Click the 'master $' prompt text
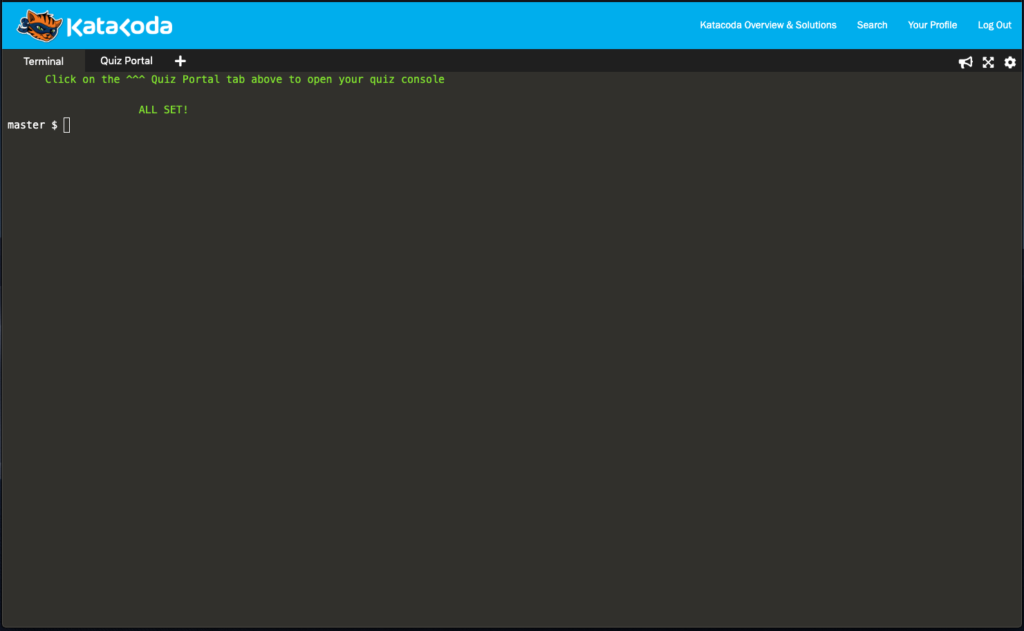 coord(31,125)
